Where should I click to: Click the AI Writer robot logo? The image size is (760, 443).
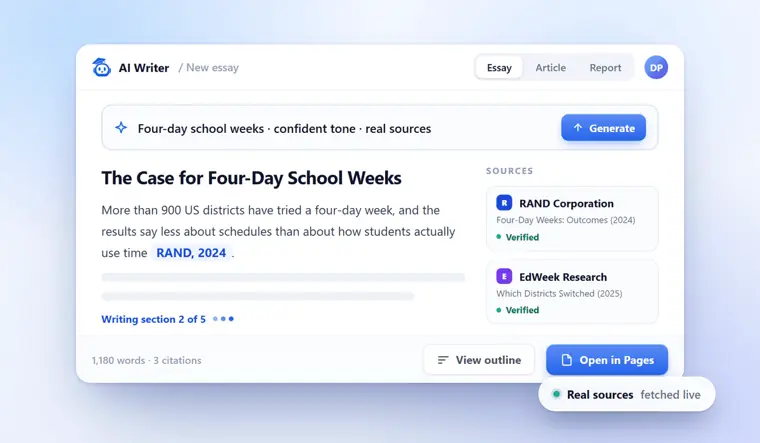[101, 67]
